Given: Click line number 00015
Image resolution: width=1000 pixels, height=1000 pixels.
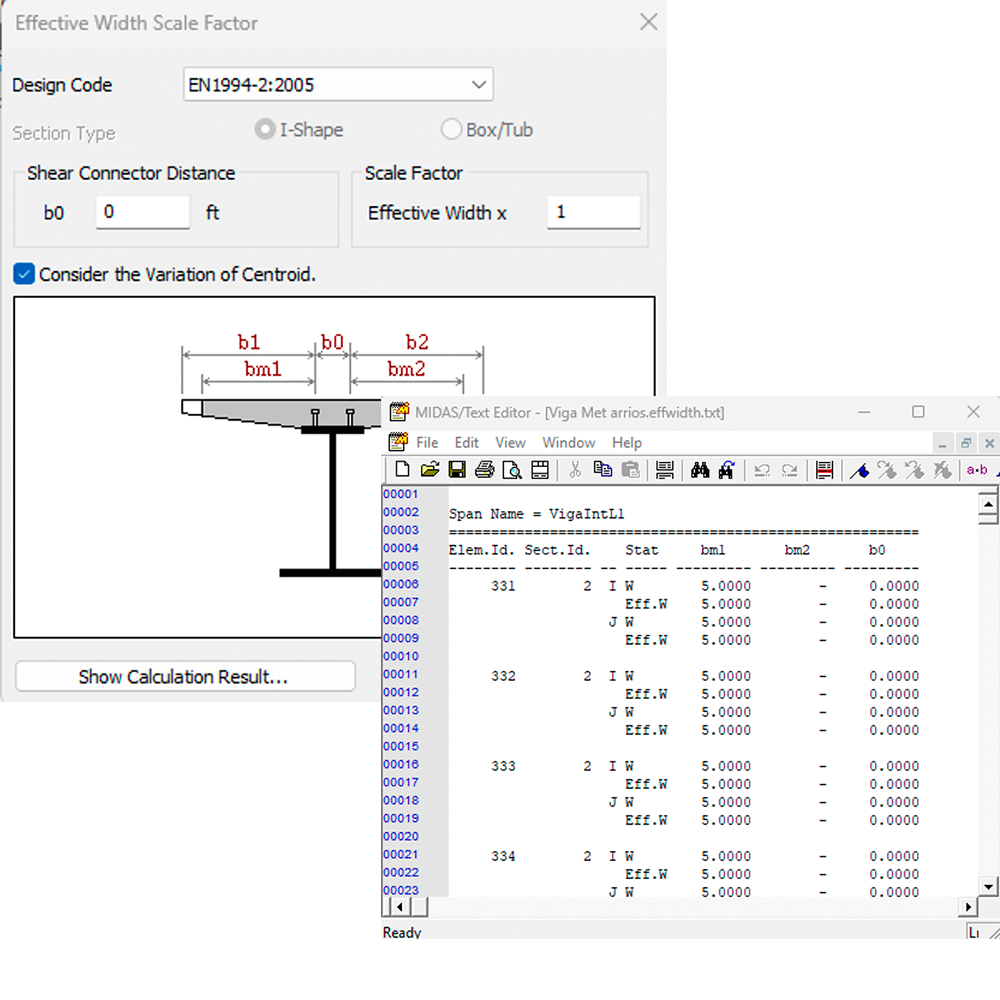Looking at the screenshot, I should point(401,746).
